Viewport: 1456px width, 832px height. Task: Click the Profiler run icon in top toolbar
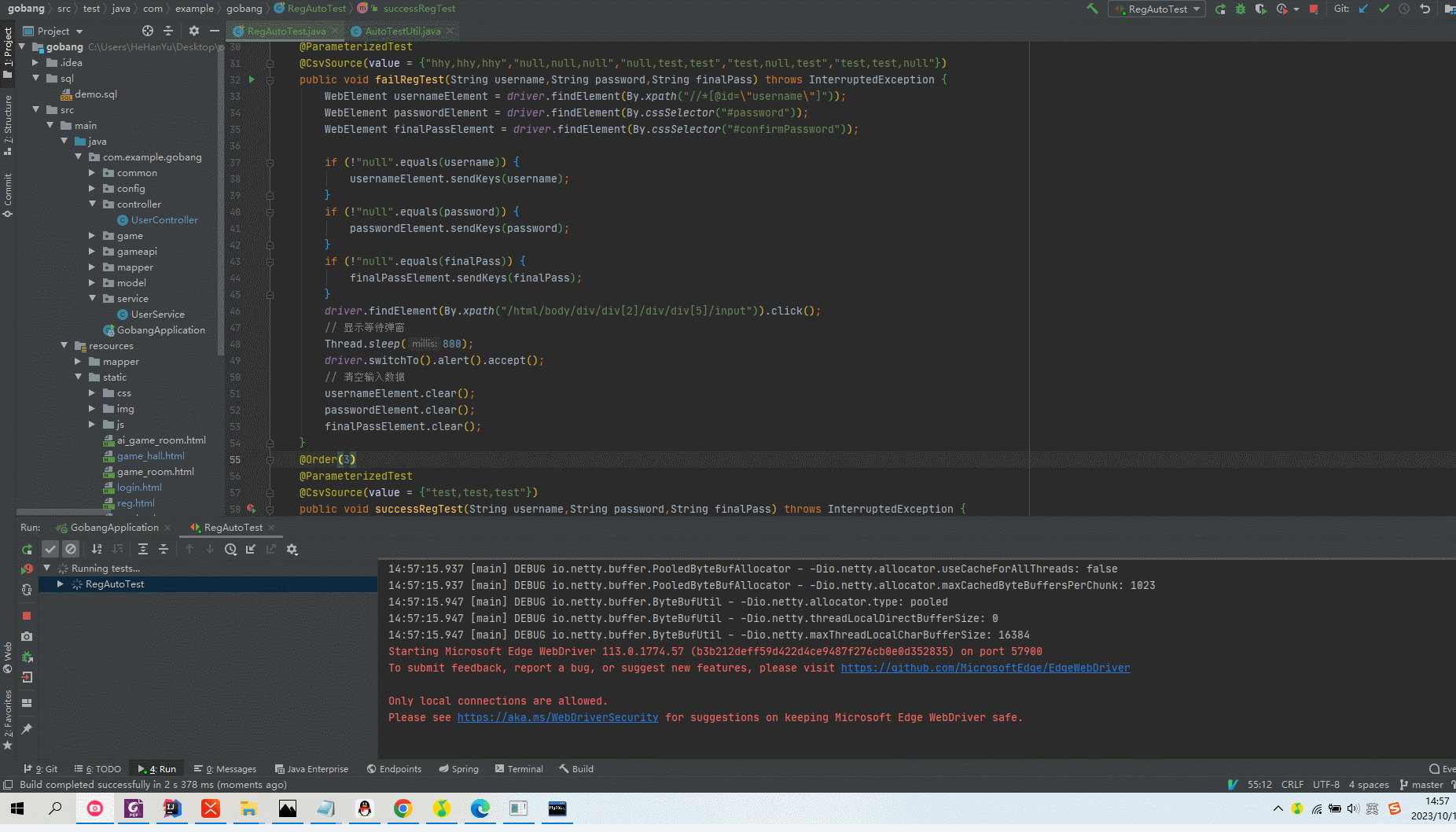[x=1282, y=9]
